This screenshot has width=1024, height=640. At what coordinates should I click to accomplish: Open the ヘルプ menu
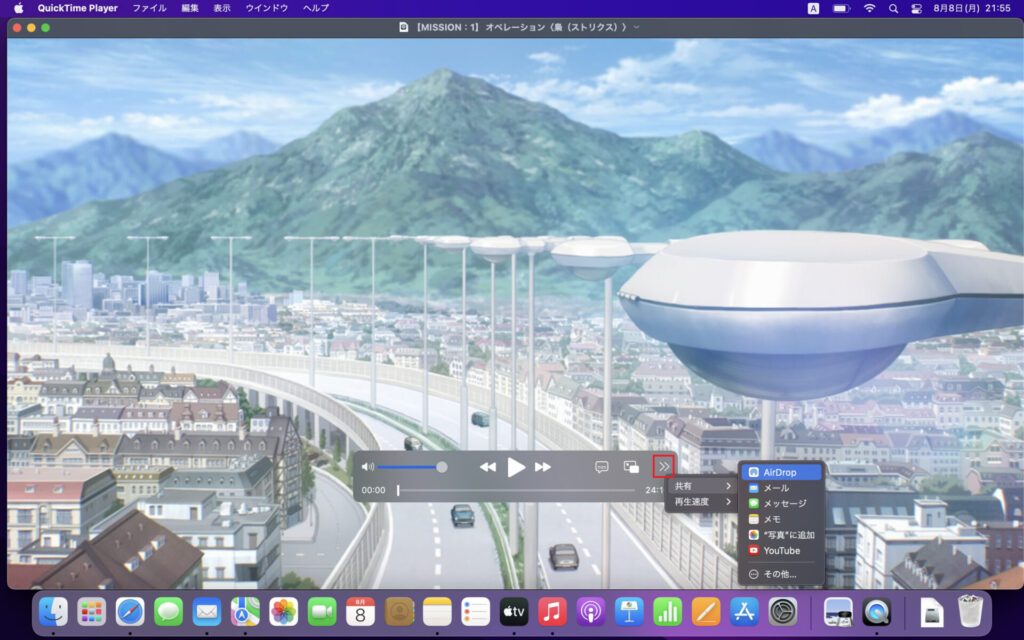316,8
